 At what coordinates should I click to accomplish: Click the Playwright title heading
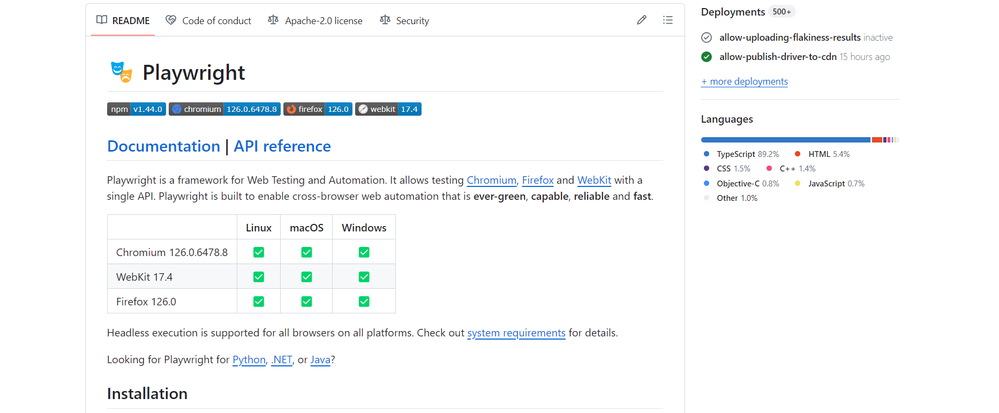pos(194,73)
